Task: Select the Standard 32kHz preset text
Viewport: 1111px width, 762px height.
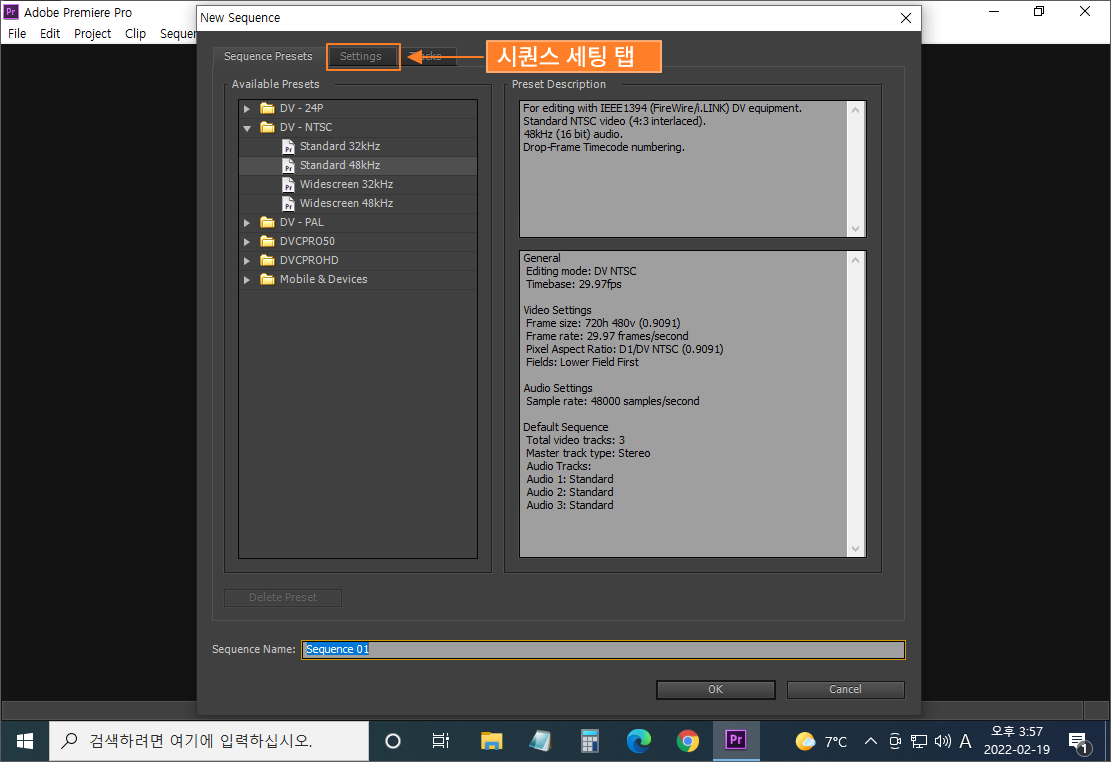Action: tap(339, 146)
